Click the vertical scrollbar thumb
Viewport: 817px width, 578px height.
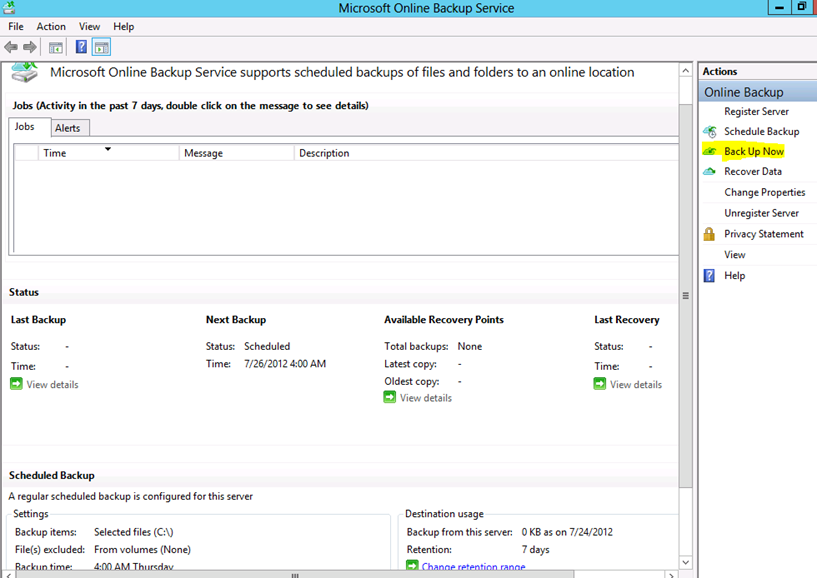point(686,296)
